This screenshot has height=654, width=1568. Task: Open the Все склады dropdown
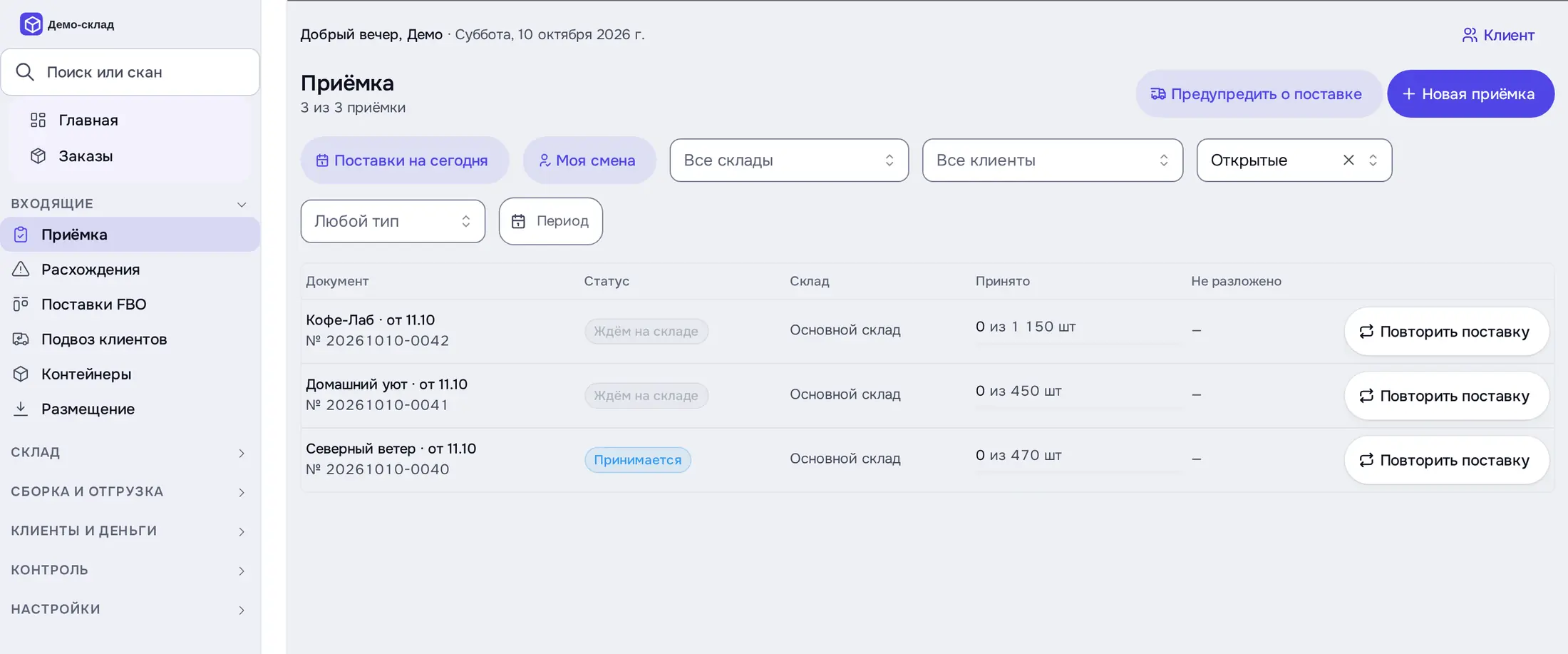[x=789, y=160]
